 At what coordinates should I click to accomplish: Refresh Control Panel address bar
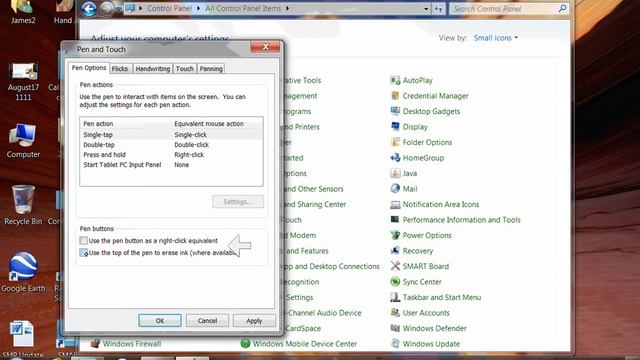pyautogui.click(x=438, y=9)
